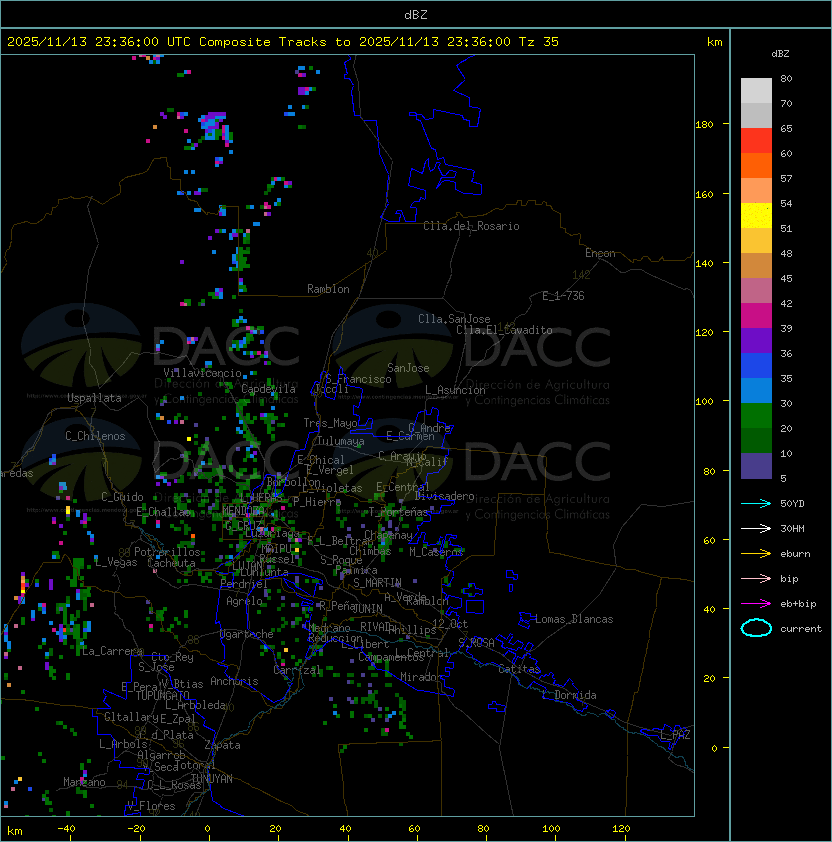This screenshot has height=842, width=832.
Task: Click the La_Carrera map label
Action: [111, 651]
